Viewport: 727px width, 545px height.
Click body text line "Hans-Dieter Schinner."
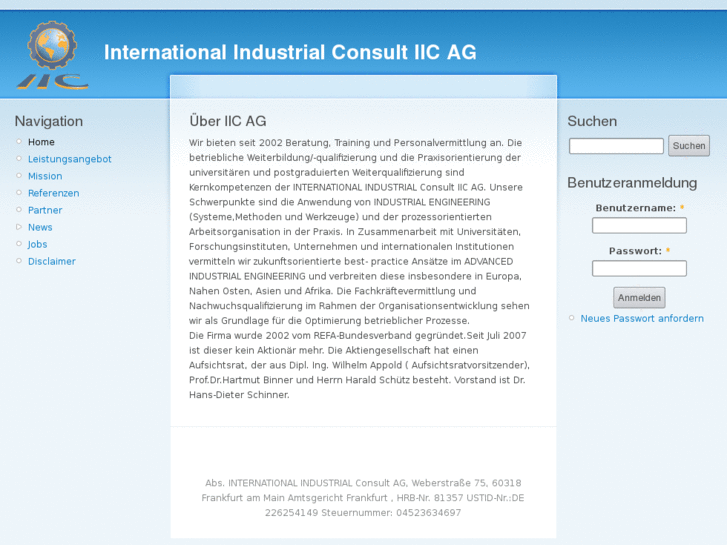[239, 395]
